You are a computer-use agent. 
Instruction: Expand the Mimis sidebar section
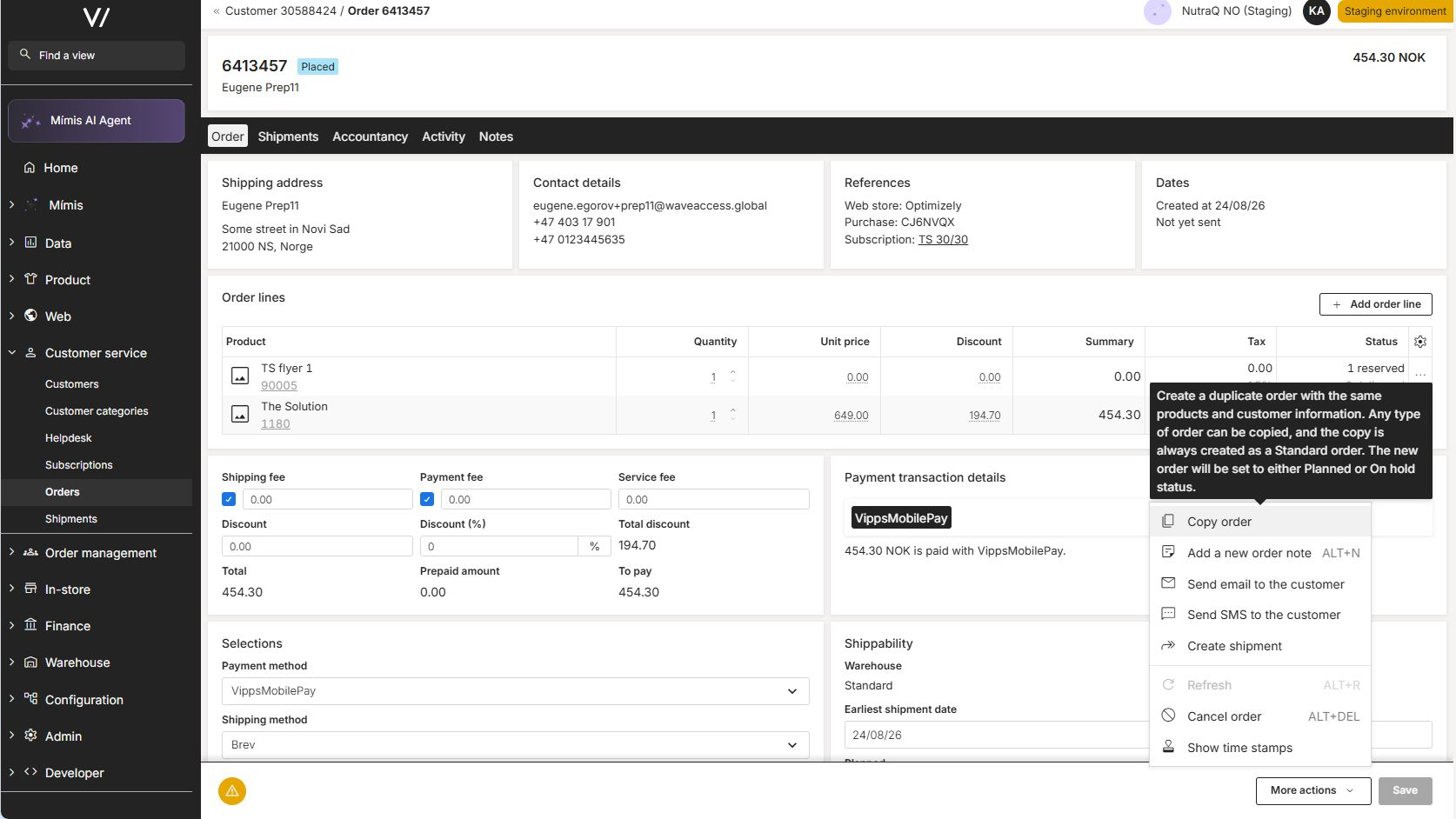tap(11, 205)
